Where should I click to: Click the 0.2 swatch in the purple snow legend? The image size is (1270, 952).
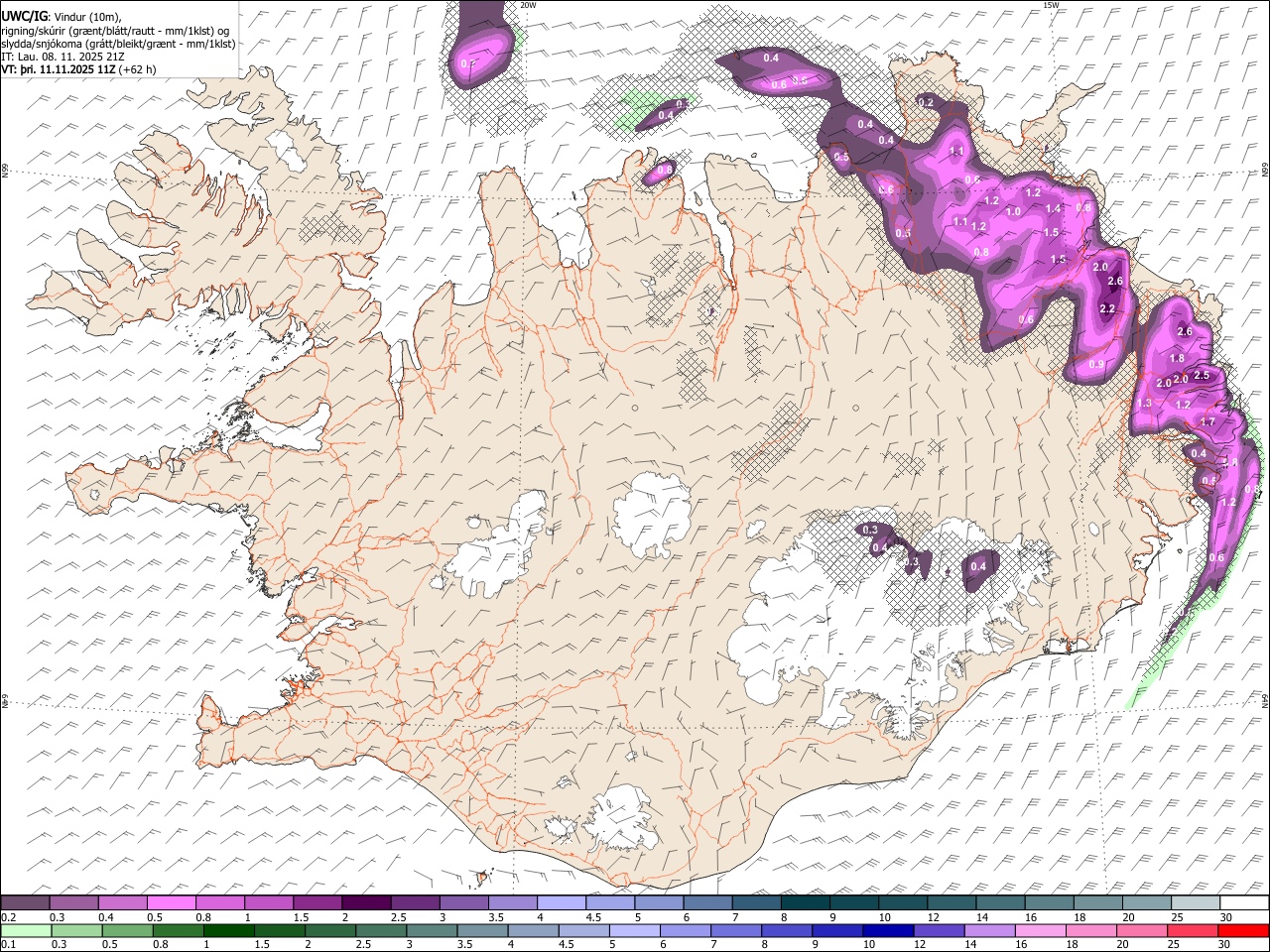[25, 902]
